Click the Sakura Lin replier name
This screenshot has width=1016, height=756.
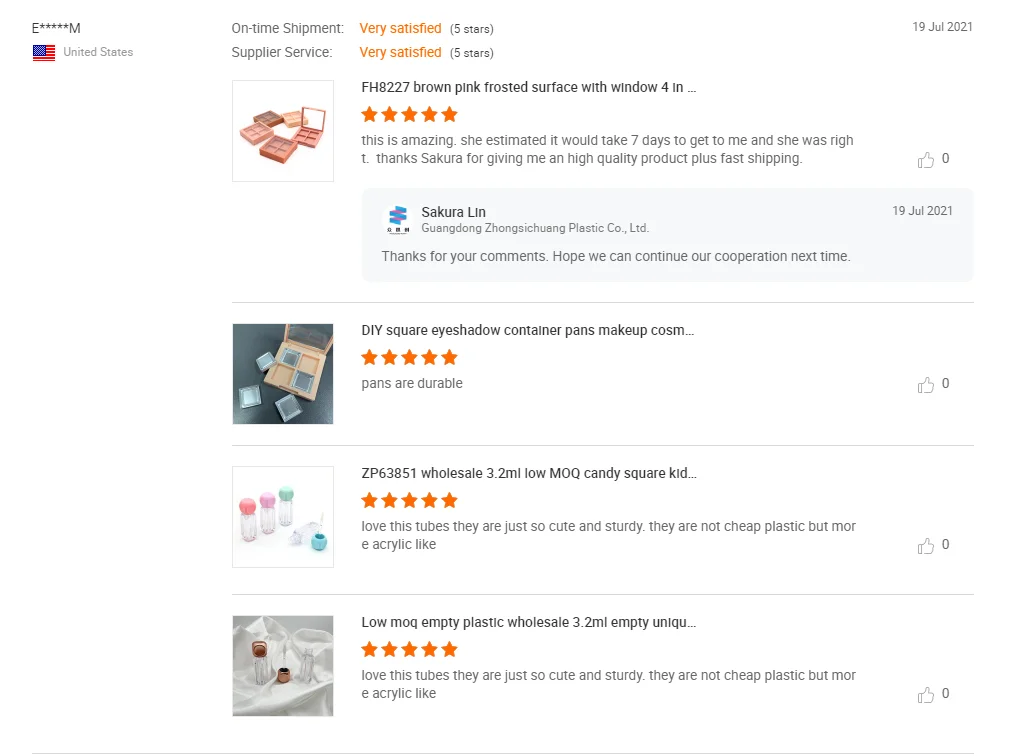click(x=454, y=212)
